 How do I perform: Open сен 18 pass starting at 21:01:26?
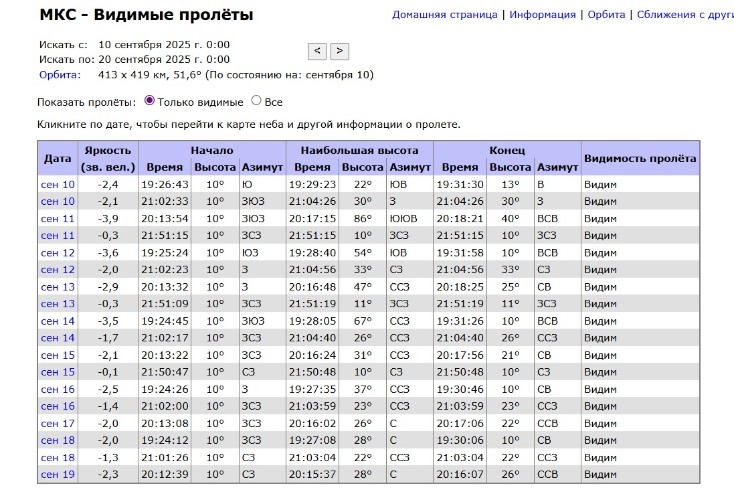click(58, 458)
